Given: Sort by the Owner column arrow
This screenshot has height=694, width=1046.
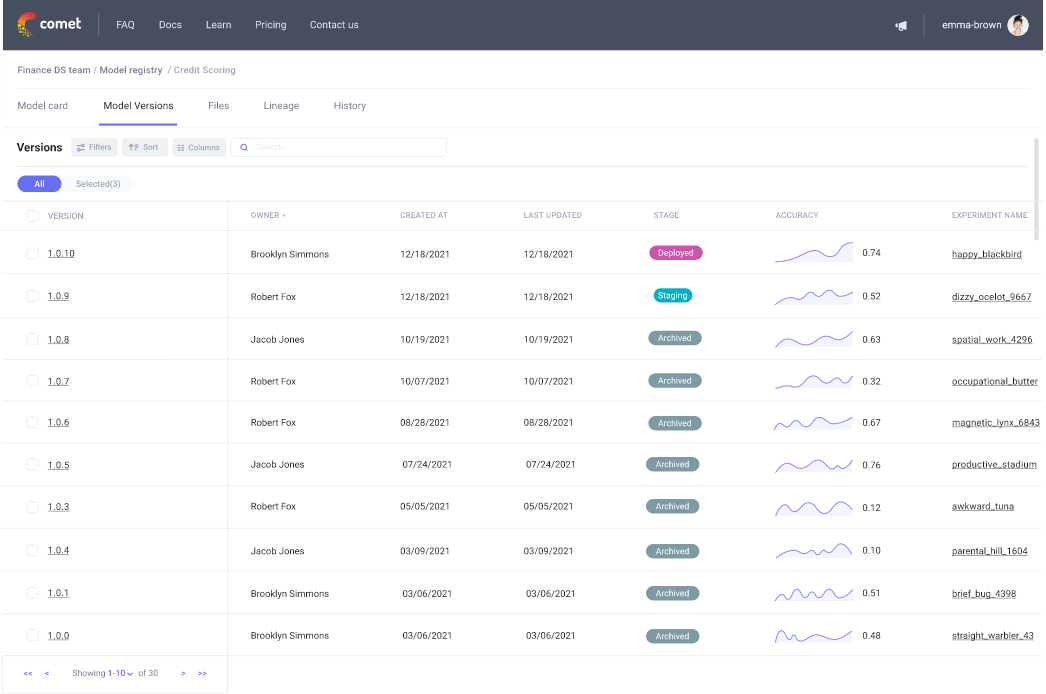Looking at the screenshot, I should click(284, 216).
